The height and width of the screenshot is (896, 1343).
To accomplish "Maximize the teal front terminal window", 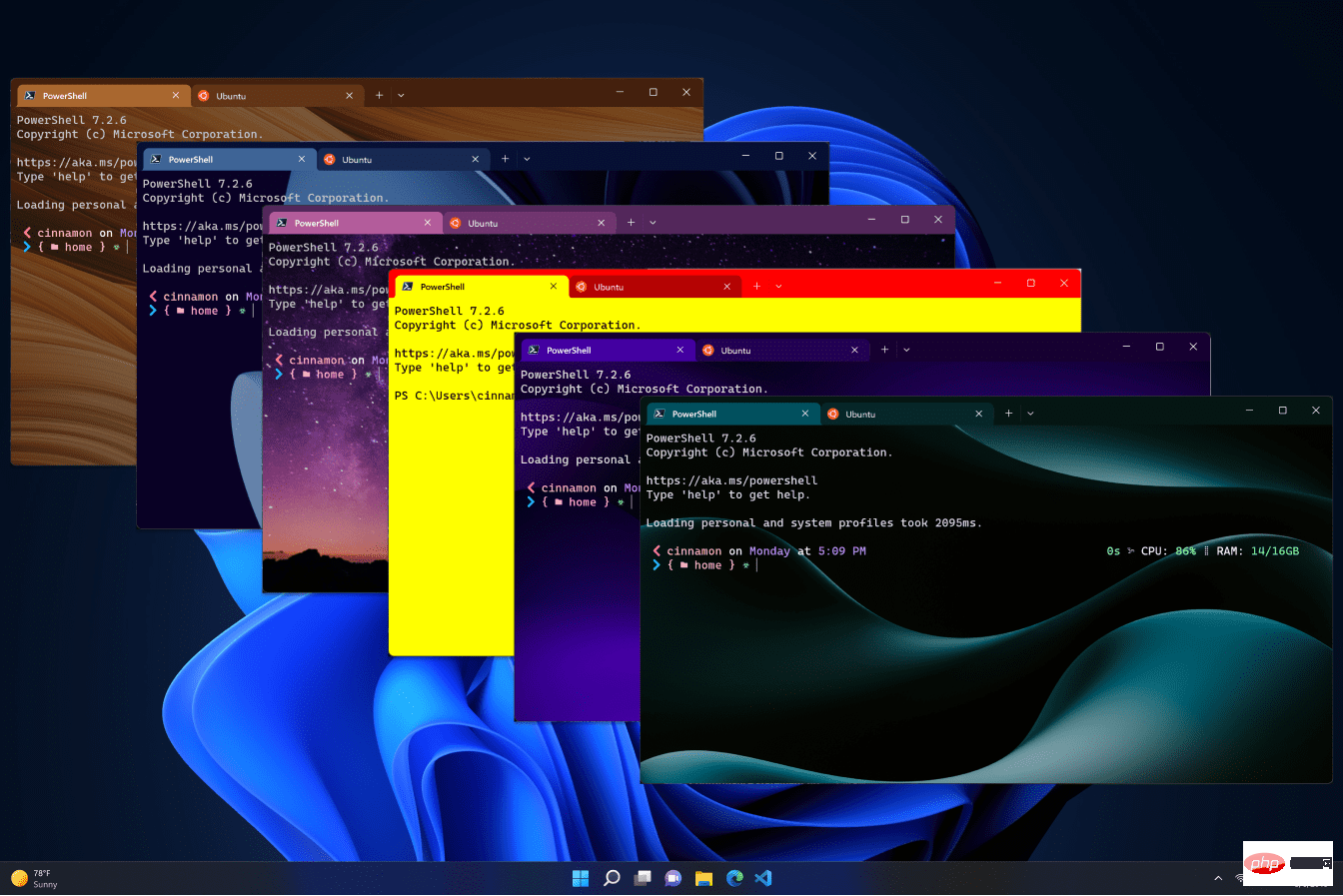I will click(1282, 411).
